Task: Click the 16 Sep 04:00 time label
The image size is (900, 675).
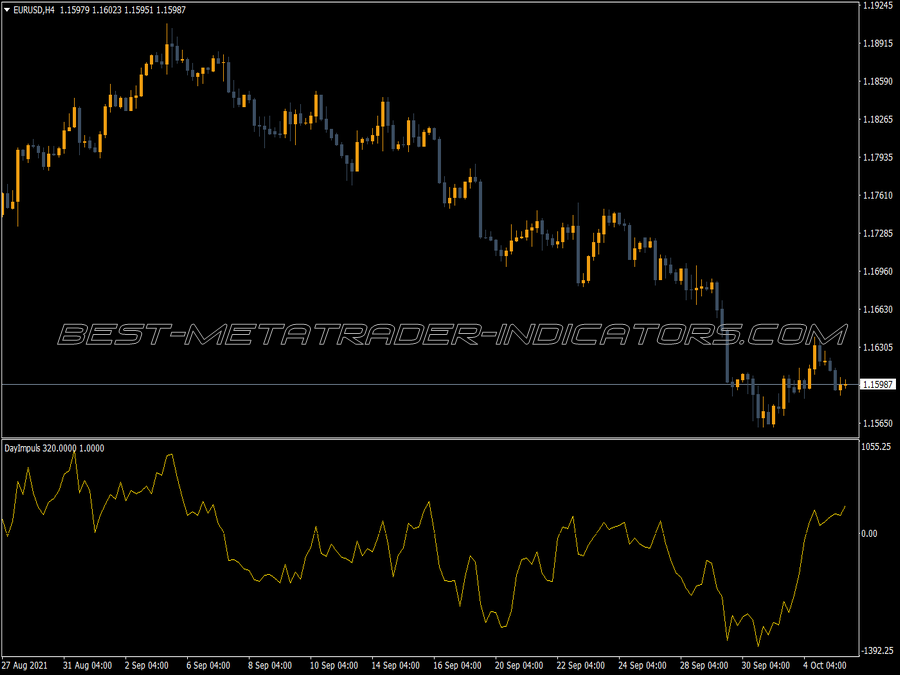Action: (457, 666)
